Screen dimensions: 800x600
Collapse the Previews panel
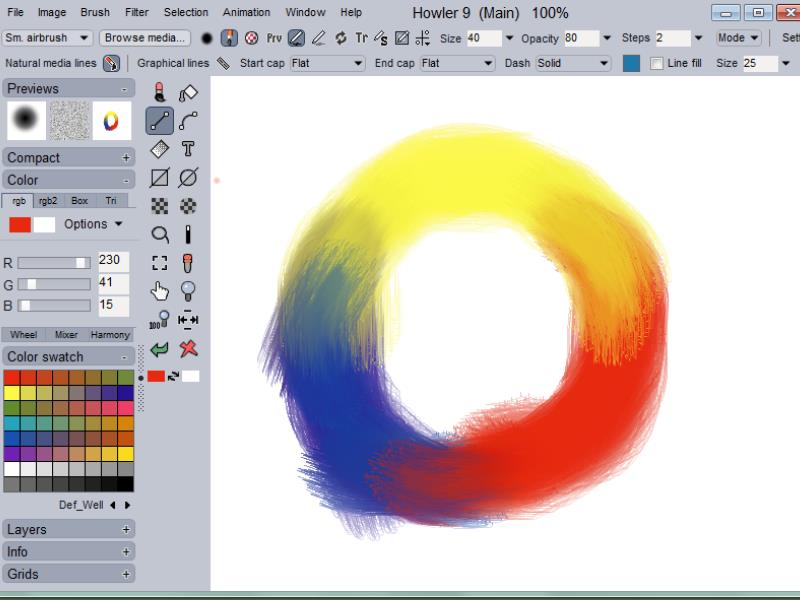point(124,89)
